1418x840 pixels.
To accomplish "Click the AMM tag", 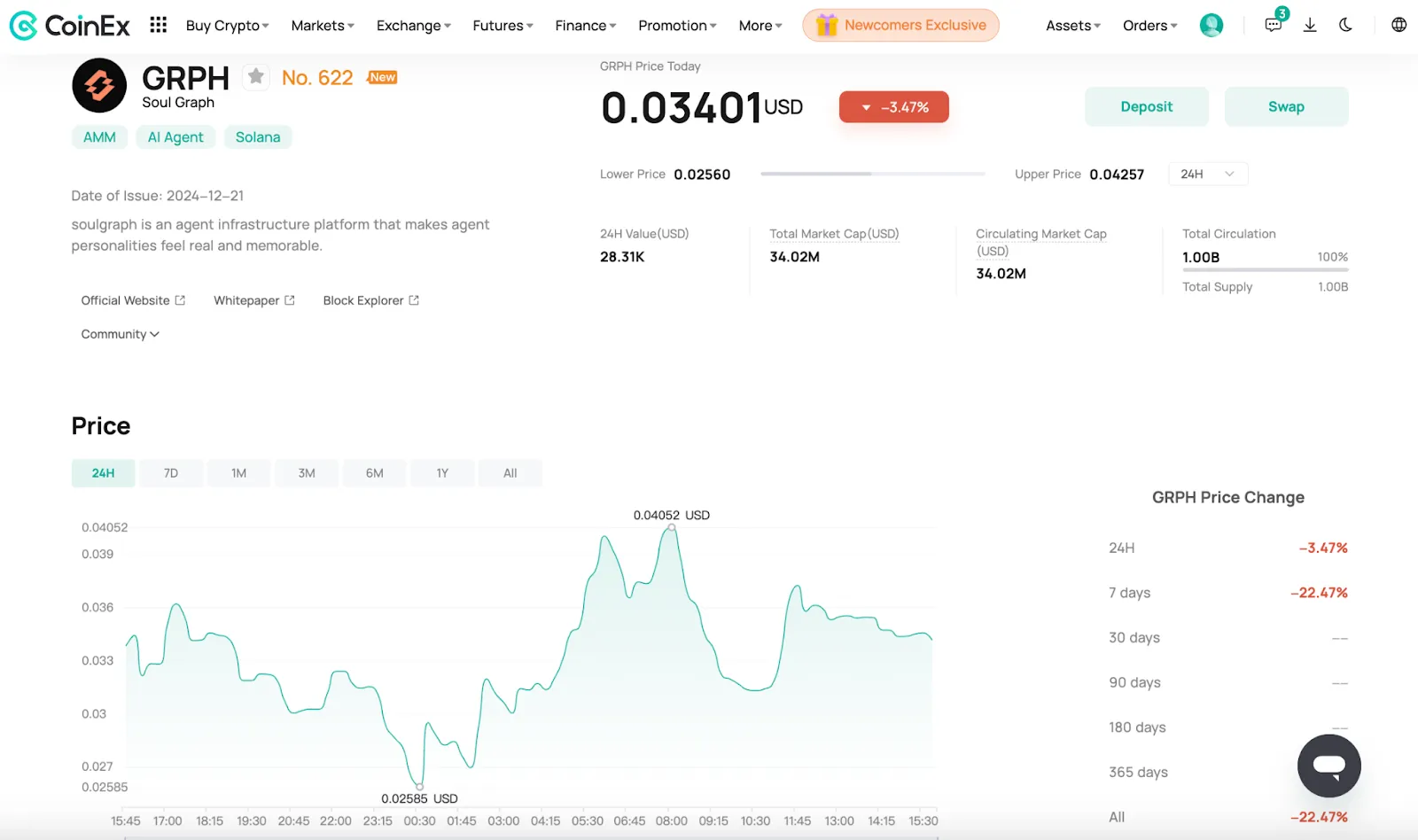I will (99, 137).
